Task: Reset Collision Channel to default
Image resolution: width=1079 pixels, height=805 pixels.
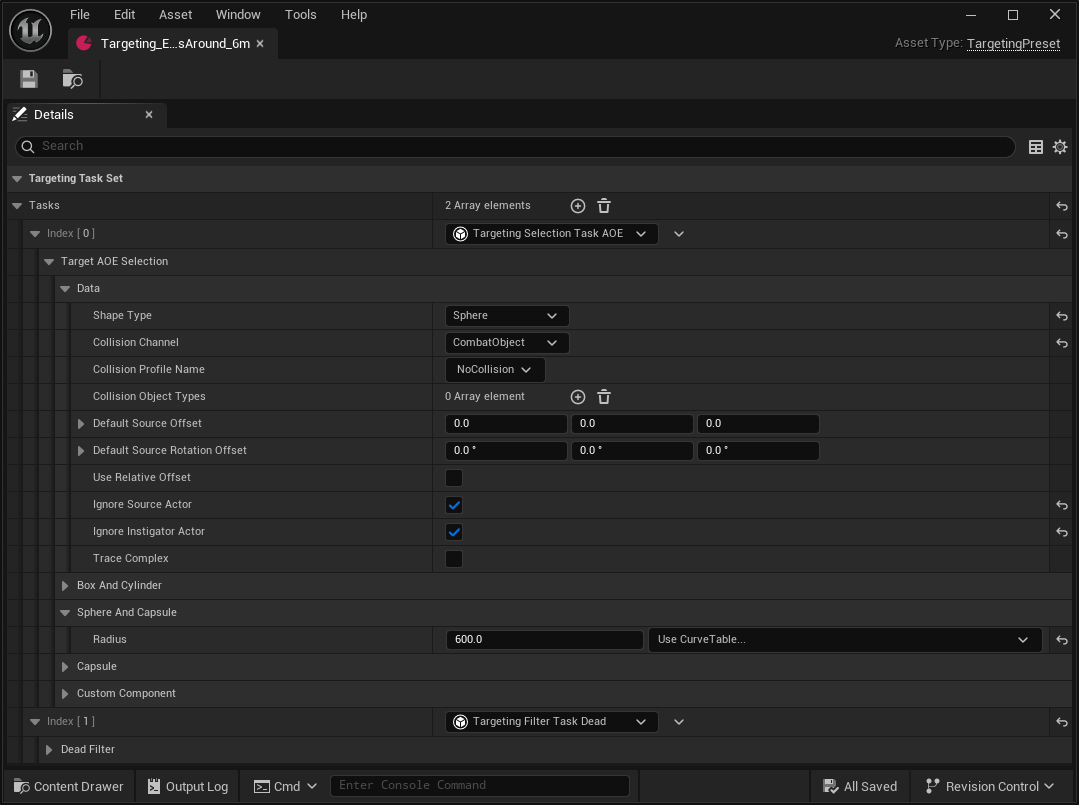Action: 1062,343
